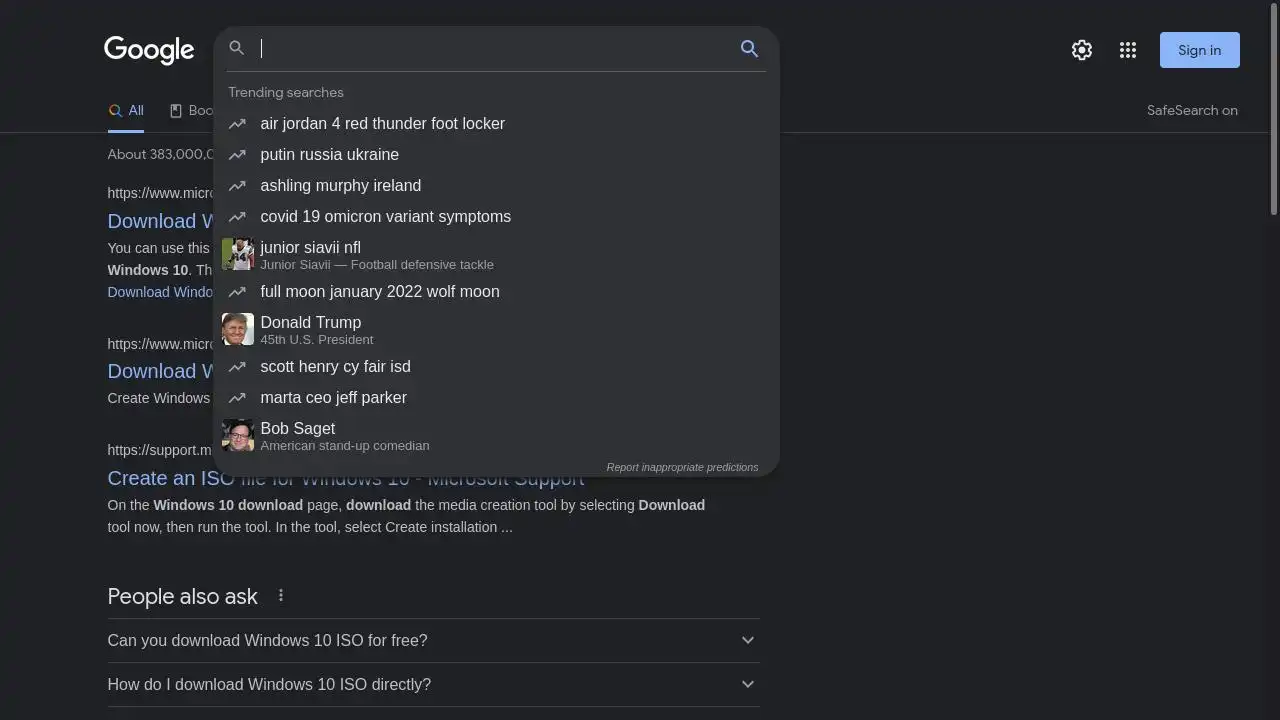Click the Bob Saget photo thumbnail

click(238, 435)
